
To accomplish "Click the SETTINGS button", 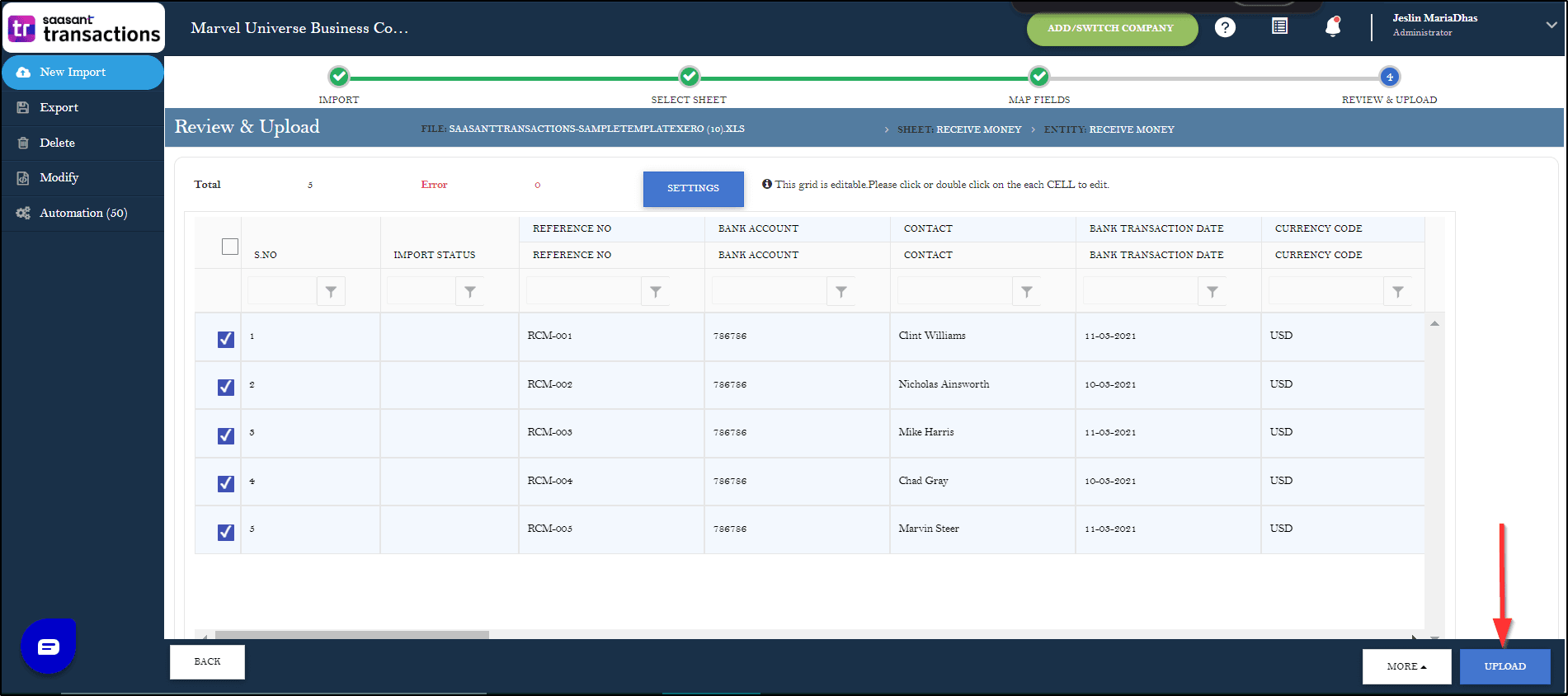I will (693, 188).
